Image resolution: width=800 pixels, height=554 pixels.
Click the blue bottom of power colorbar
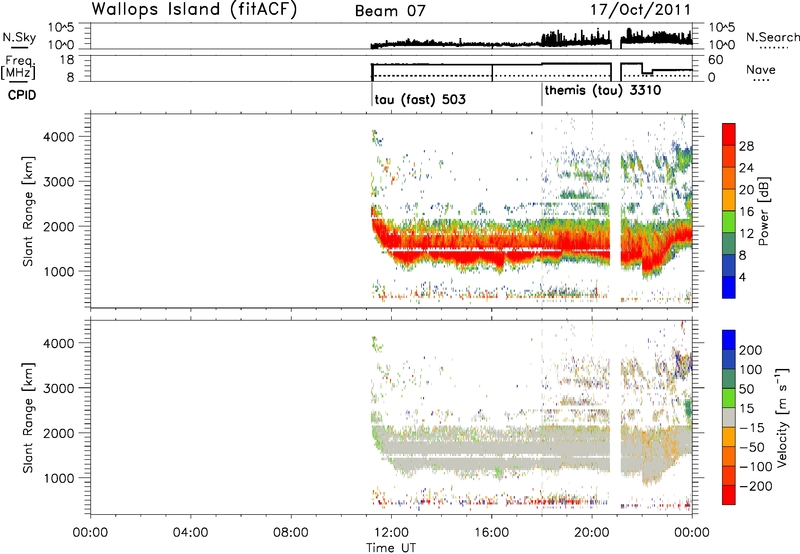click(x=729, y=287)
